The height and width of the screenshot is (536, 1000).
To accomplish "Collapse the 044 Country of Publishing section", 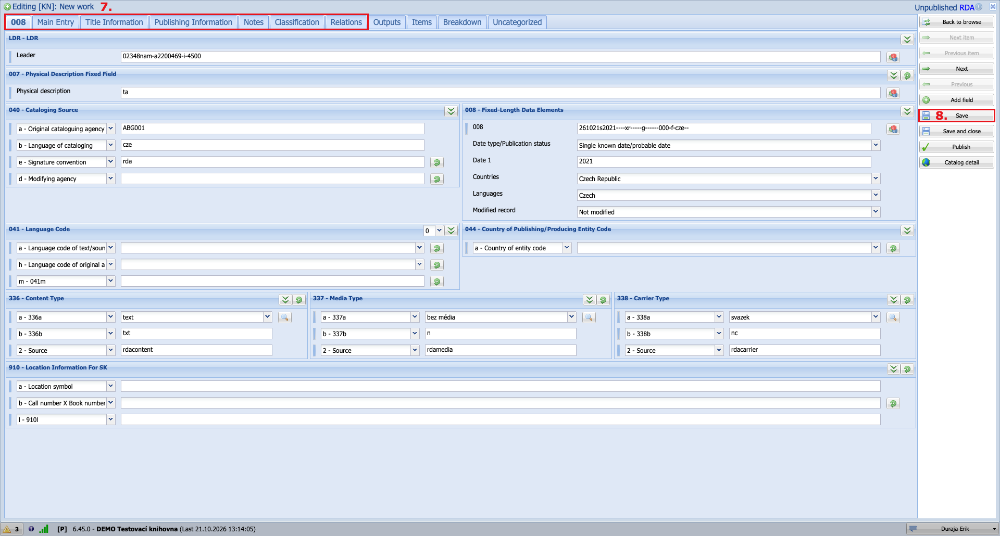I will pos(907,230).
